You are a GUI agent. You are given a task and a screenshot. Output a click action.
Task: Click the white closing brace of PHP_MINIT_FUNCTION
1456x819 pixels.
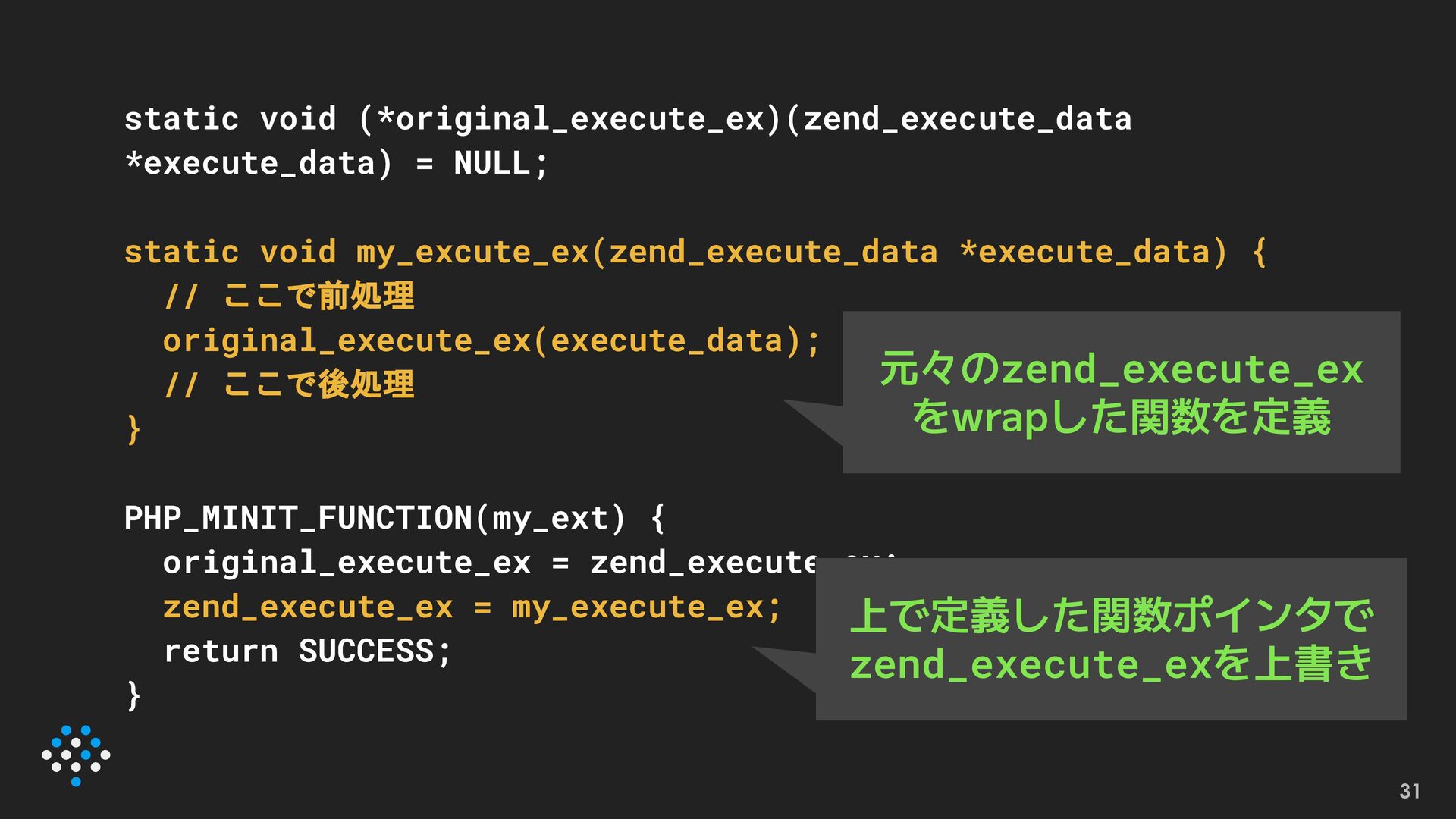133,695
